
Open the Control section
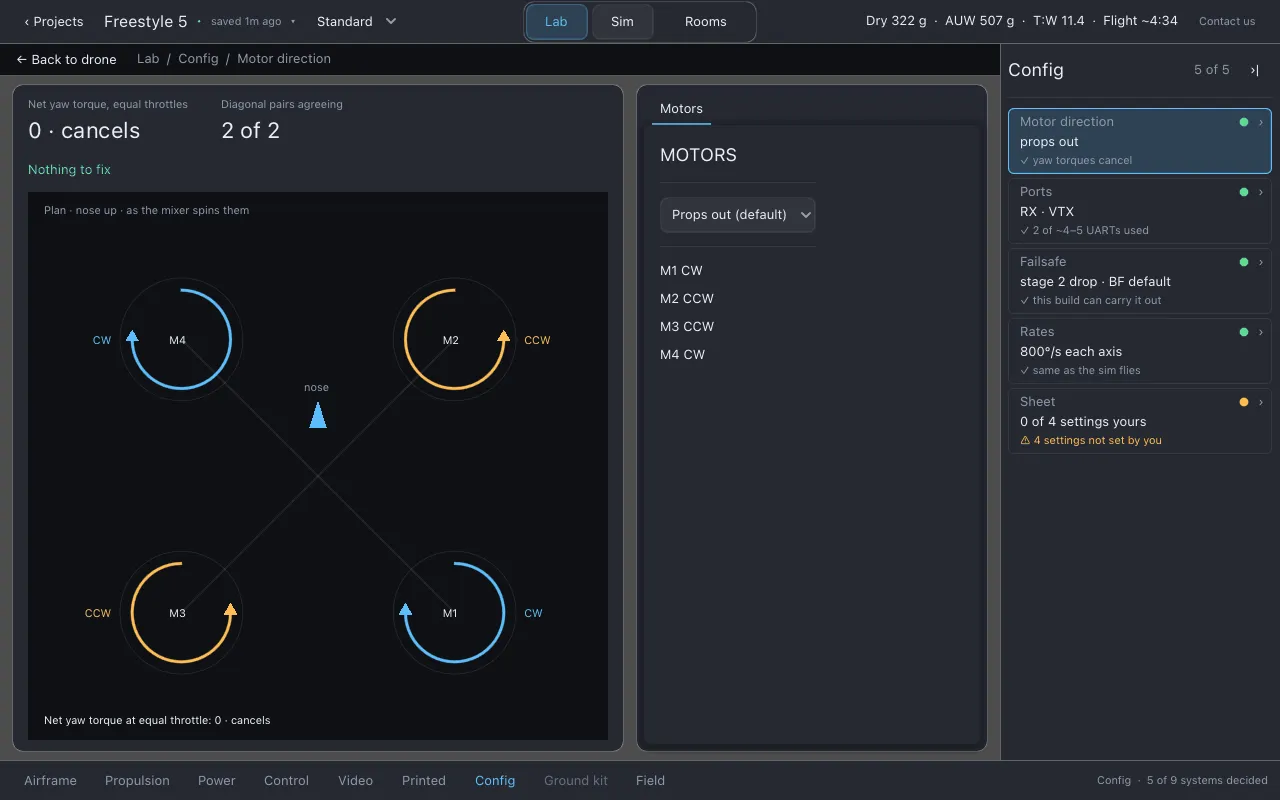tap(287, 780)
